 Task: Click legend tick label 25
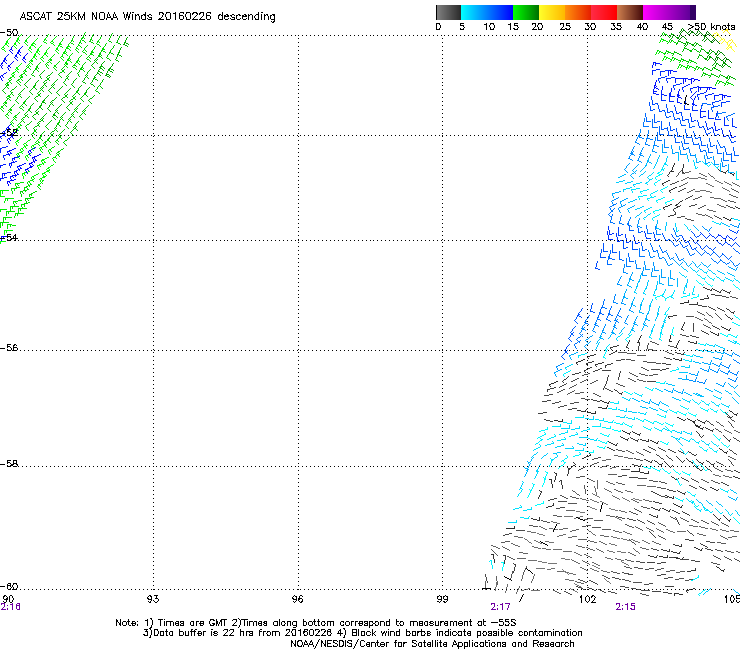(x=565, y=27)
